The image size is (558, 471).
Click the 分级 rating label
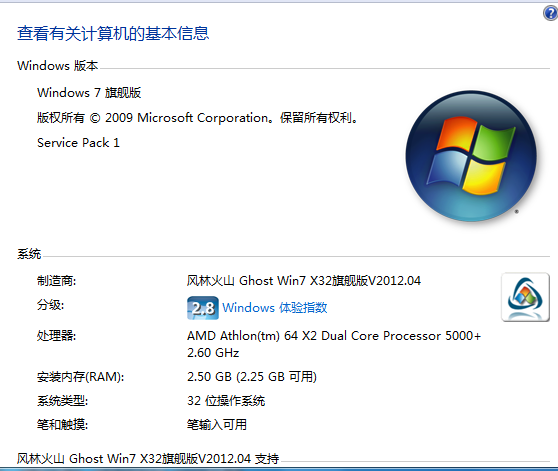click(50, 305)
